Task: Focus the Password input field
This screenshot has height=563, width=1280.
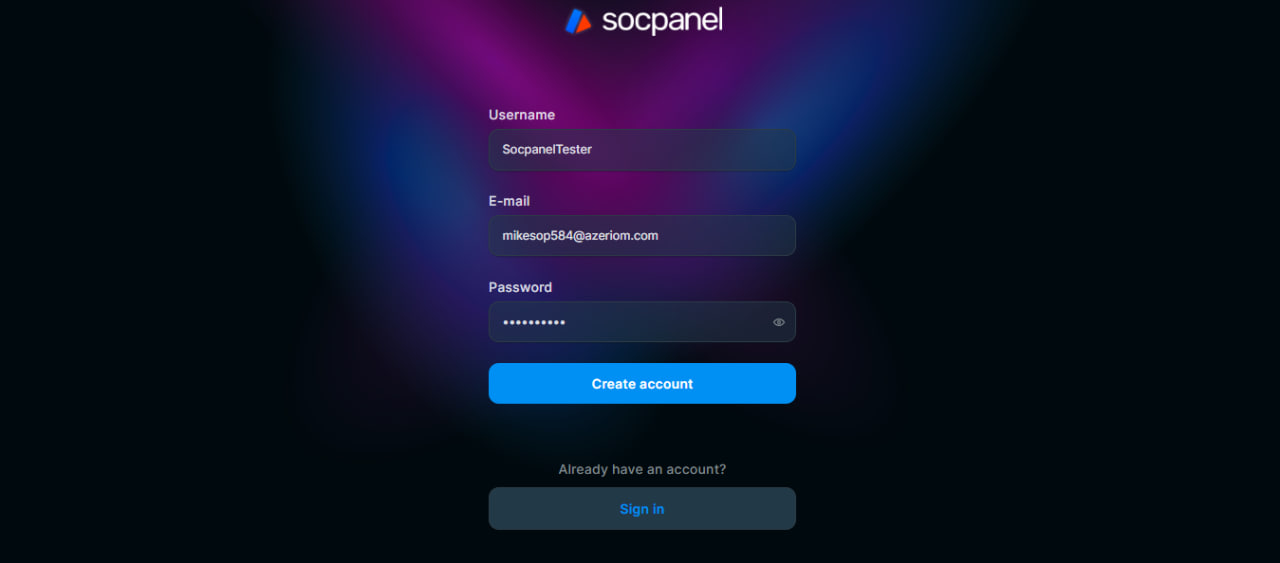Action: 630,322
